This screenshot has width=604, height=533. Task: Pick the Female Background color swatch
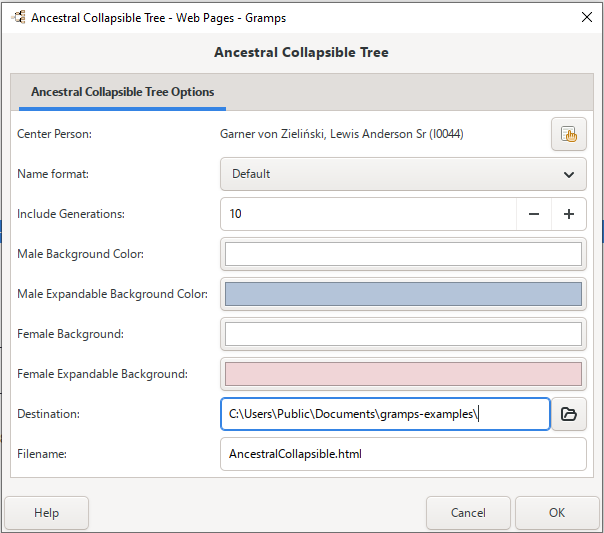pos(403,334)
